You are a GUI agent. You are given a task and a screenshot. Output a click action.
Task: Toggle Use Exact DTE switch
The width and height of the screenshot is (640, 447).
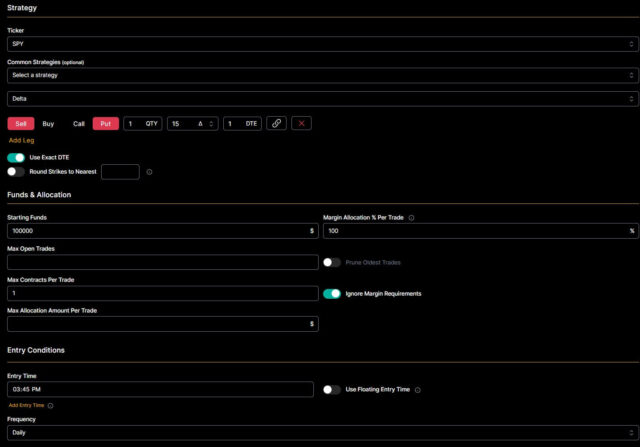(x=16, y=158)
